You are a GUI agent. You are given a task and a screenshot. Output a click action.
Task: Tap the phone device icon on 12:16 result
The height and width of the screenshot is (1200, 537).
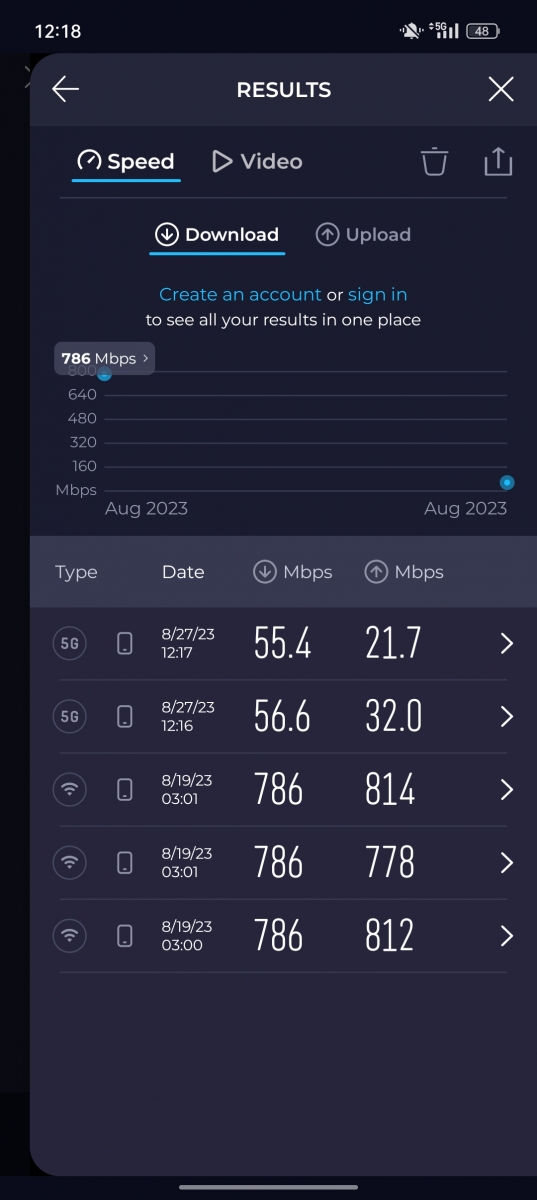click(124, 717)
